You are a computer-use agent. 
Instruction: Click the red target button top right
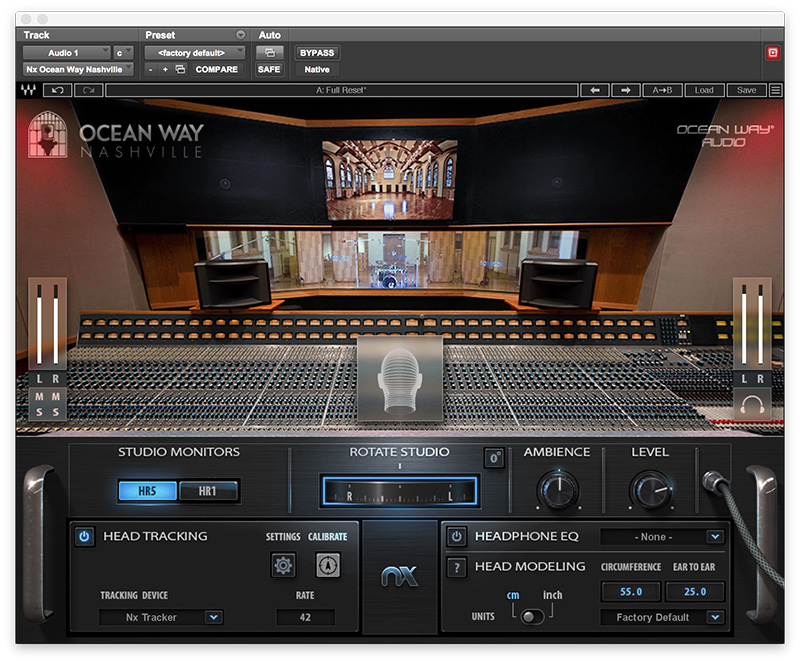tap(772, 53)
